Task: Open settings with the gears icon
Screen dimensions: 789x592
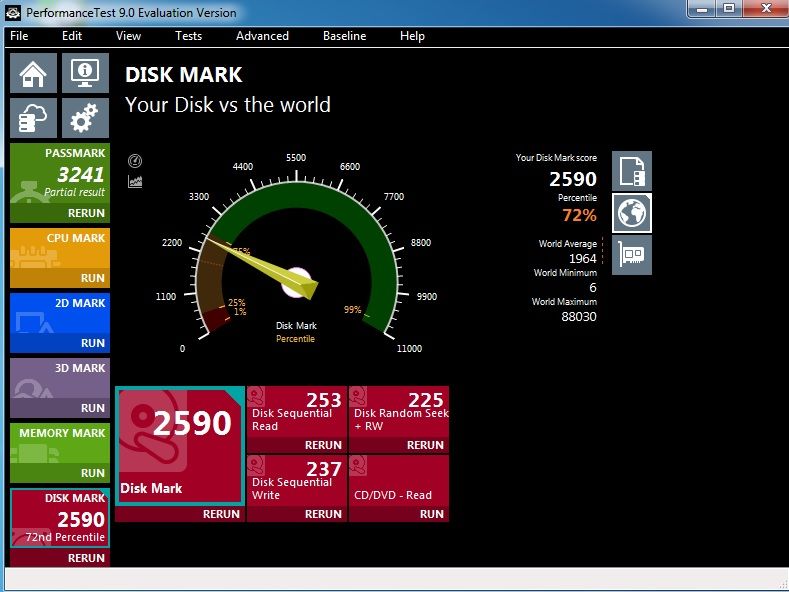Action: [x=85, y=118]
